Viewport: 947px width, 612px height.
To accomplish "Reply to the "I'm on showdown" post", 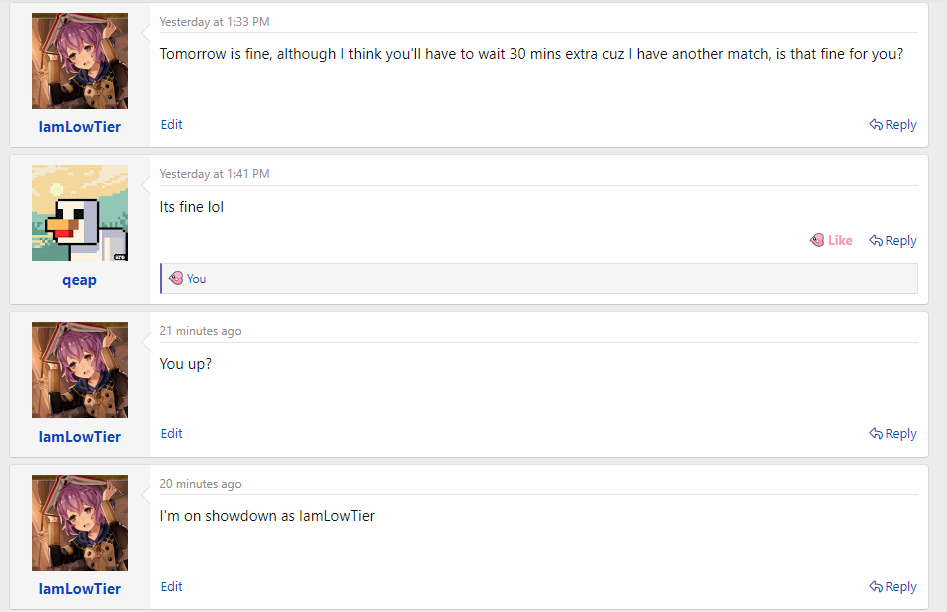I will [893, 587].
